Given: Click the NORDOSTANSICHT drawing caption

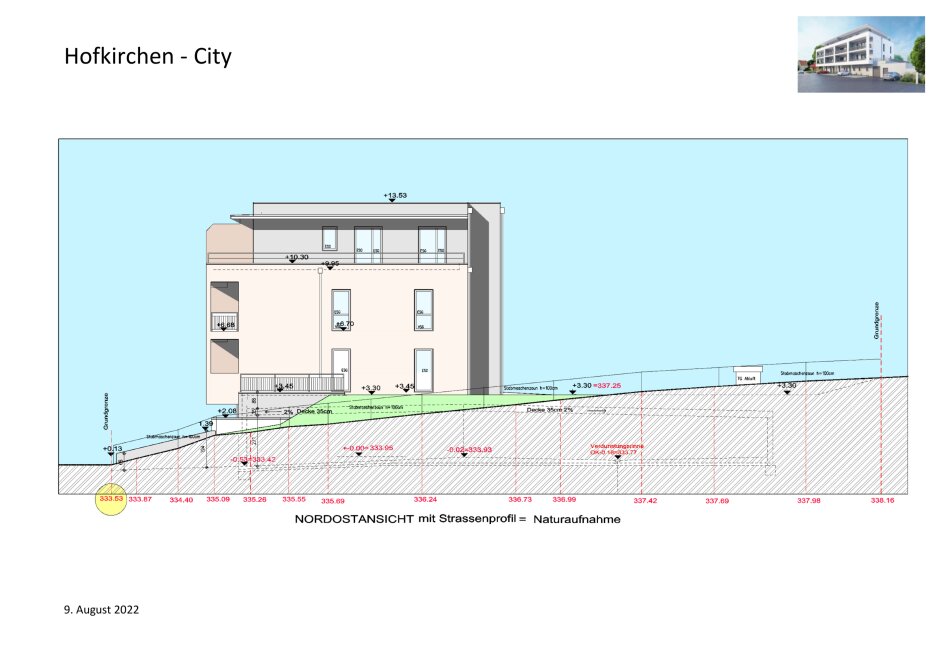Looking at the screenshot, I should tap(456, 521).
